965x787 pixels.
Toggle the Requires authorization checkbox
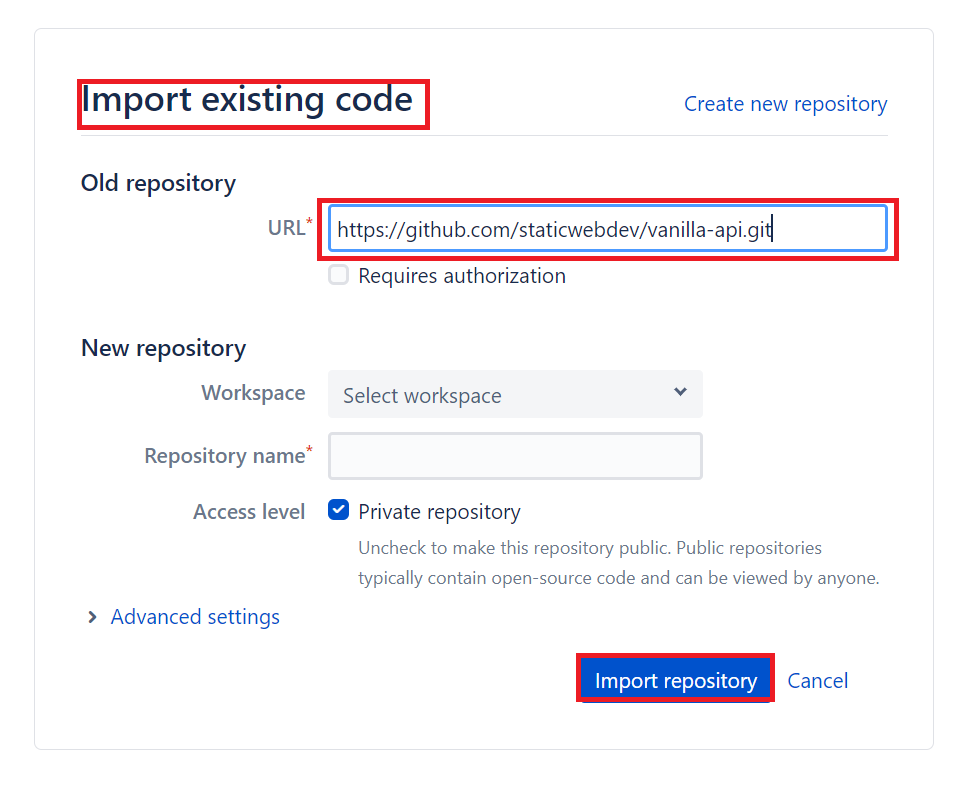(x=338, y=275)
